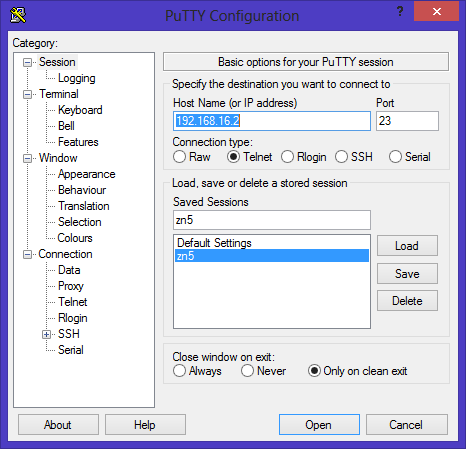Viewport: 466px width, 449px height.
Task: Click the Help button
Action: click(x=145, y=425)
